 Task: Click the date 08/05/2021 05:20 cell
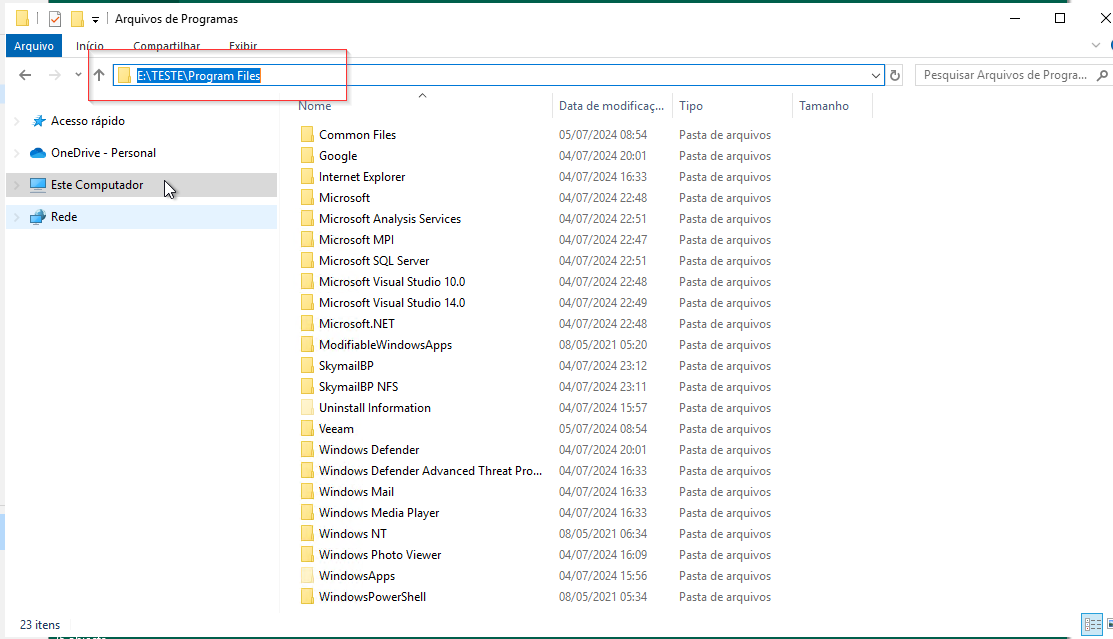pyautogui.click(x=603, y=344)
